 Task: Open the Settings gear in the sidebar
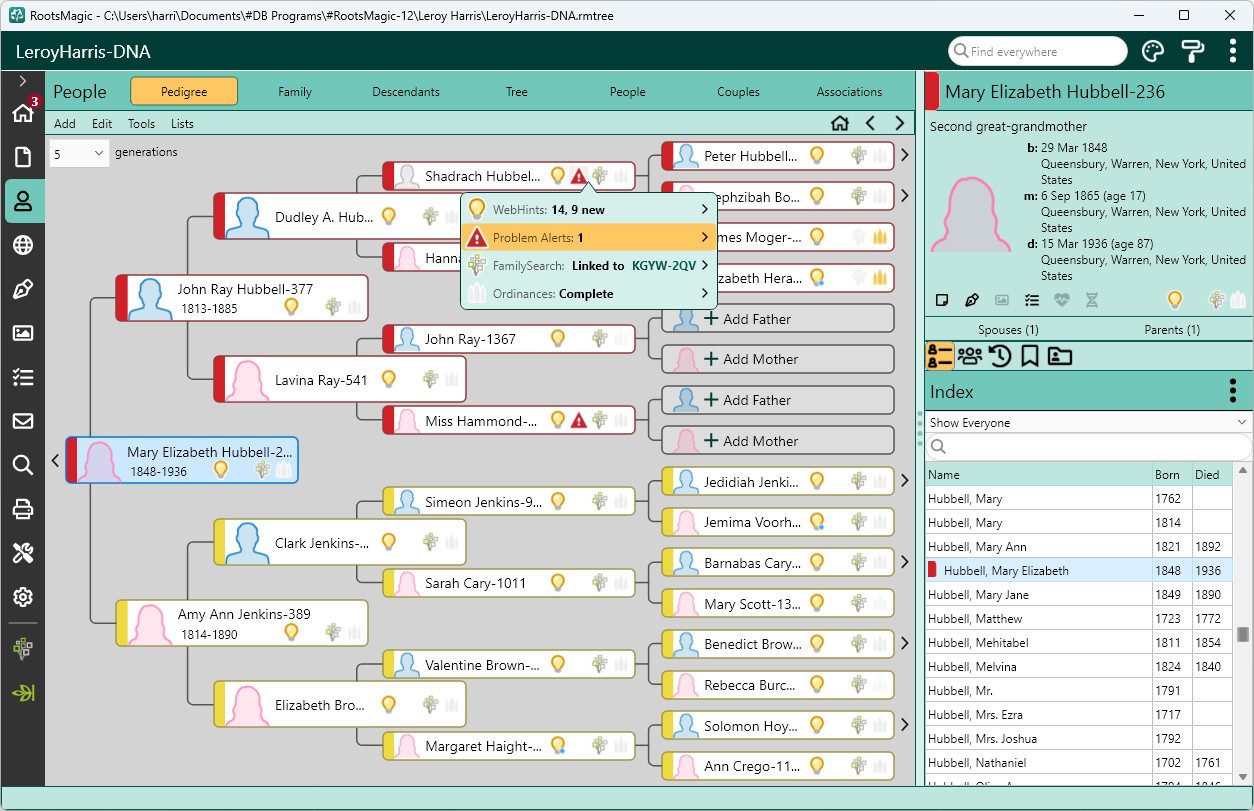(23, 597)
